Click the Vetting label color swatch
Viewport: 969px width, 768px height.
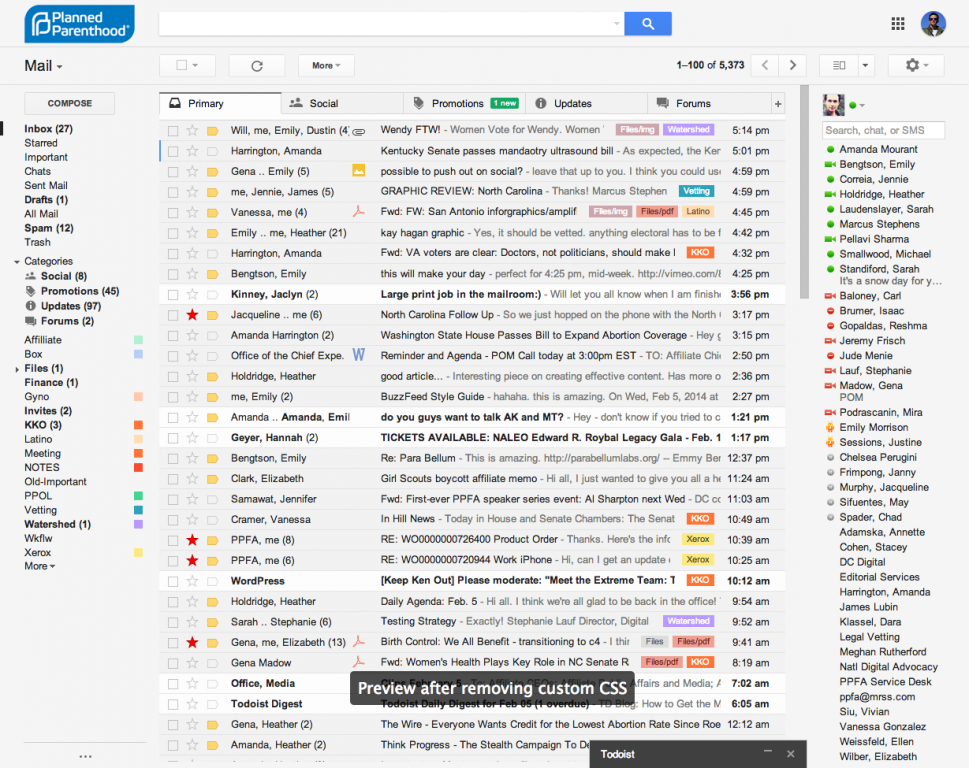[138, 510]
